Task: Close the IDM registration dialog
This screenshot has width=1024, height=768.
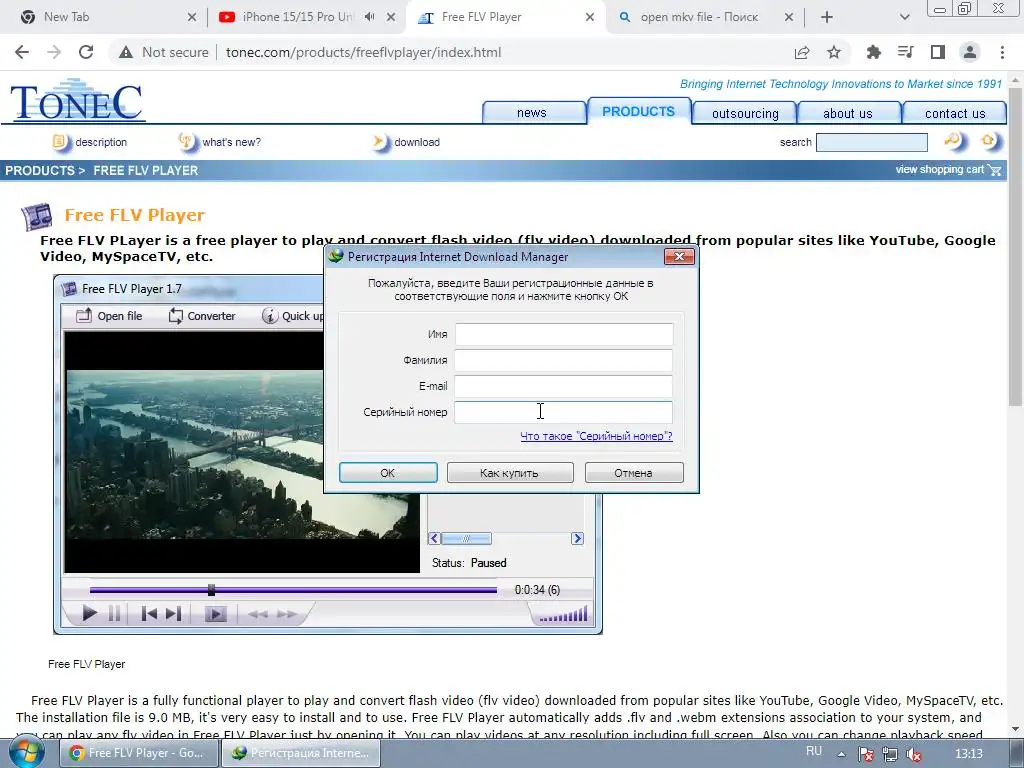Action: tap(679, 257)
